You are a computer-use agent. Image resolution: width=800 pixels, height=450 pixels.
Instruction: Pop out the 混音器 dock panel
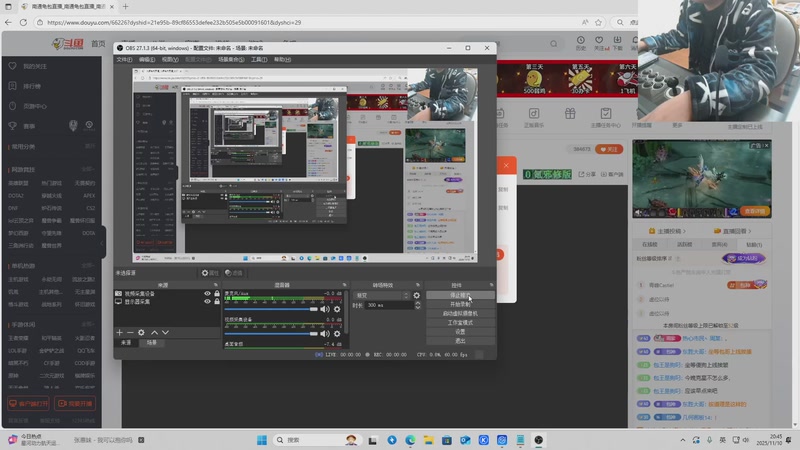(x=344, y=285)
